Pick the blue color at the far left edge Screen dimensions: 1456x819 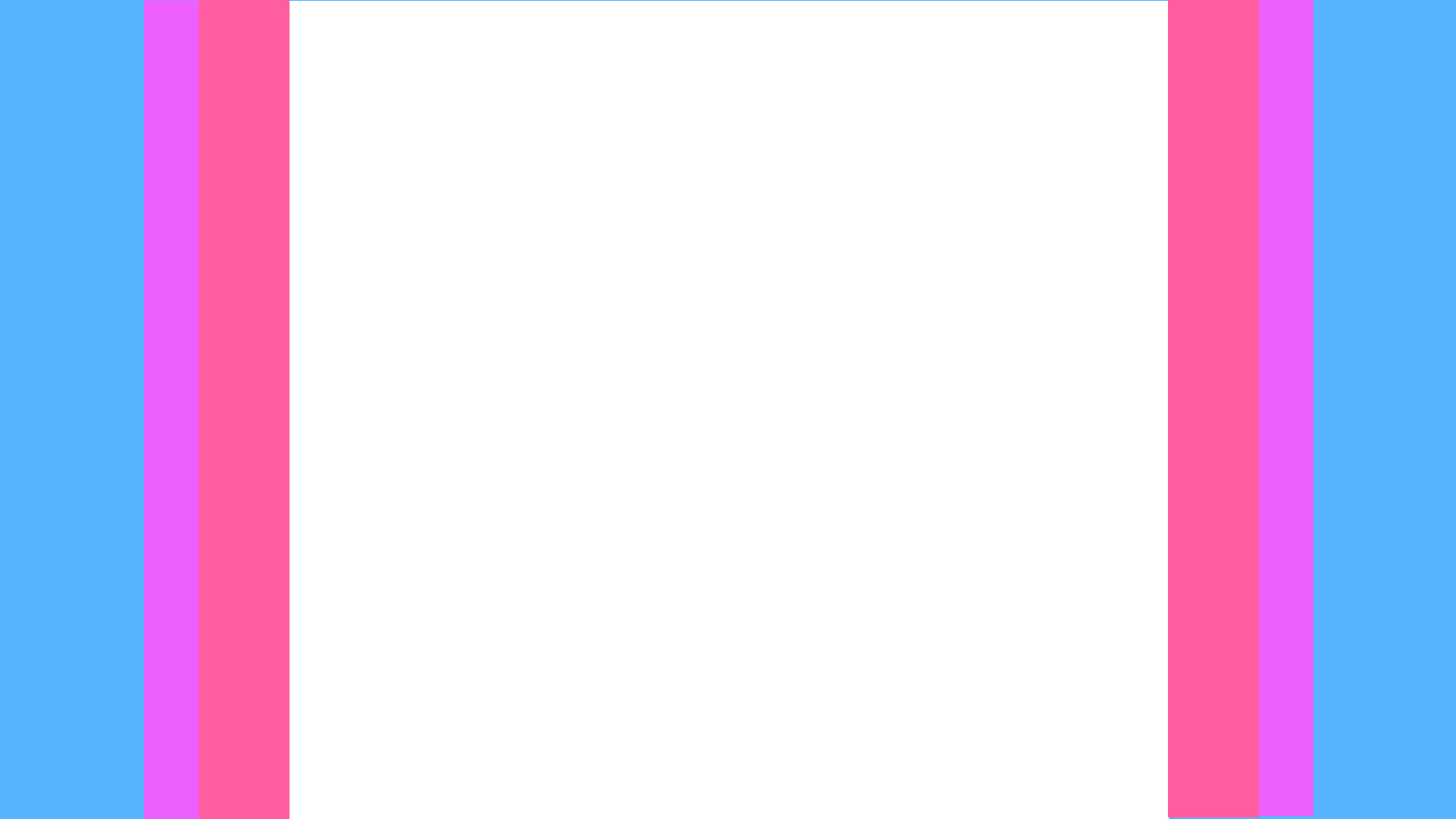71,409
